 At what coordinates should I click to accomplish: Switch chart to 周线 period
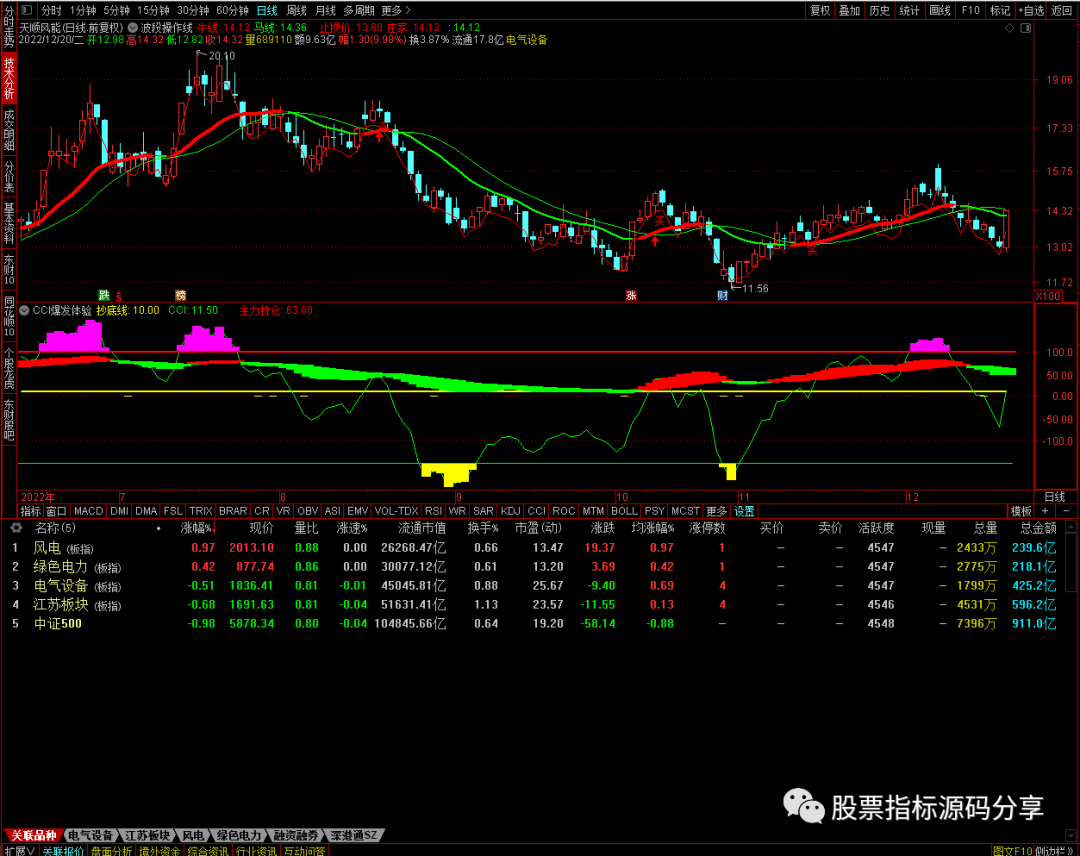pyautogui.click(x=296, y=10)
